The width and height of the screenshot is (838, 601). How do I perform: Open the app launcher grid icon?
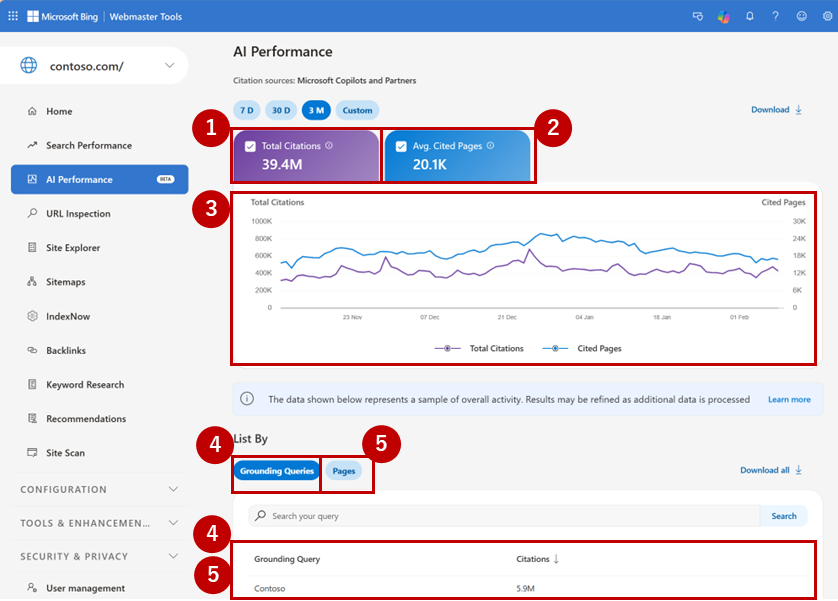pyautogui.click(x=13, y=16)
